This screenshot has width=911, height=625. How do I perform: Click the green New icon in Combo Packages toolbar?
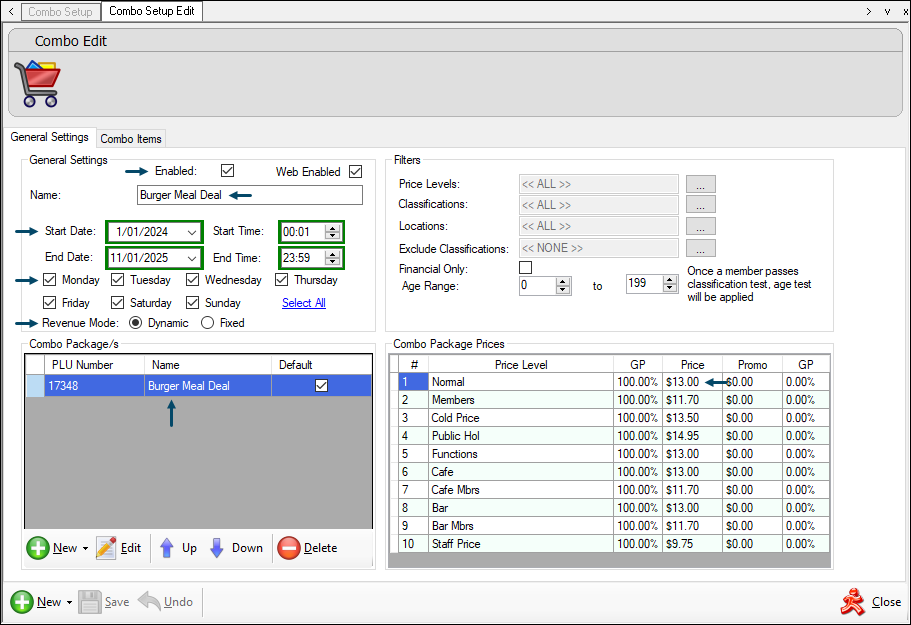[x=38, y=548]
